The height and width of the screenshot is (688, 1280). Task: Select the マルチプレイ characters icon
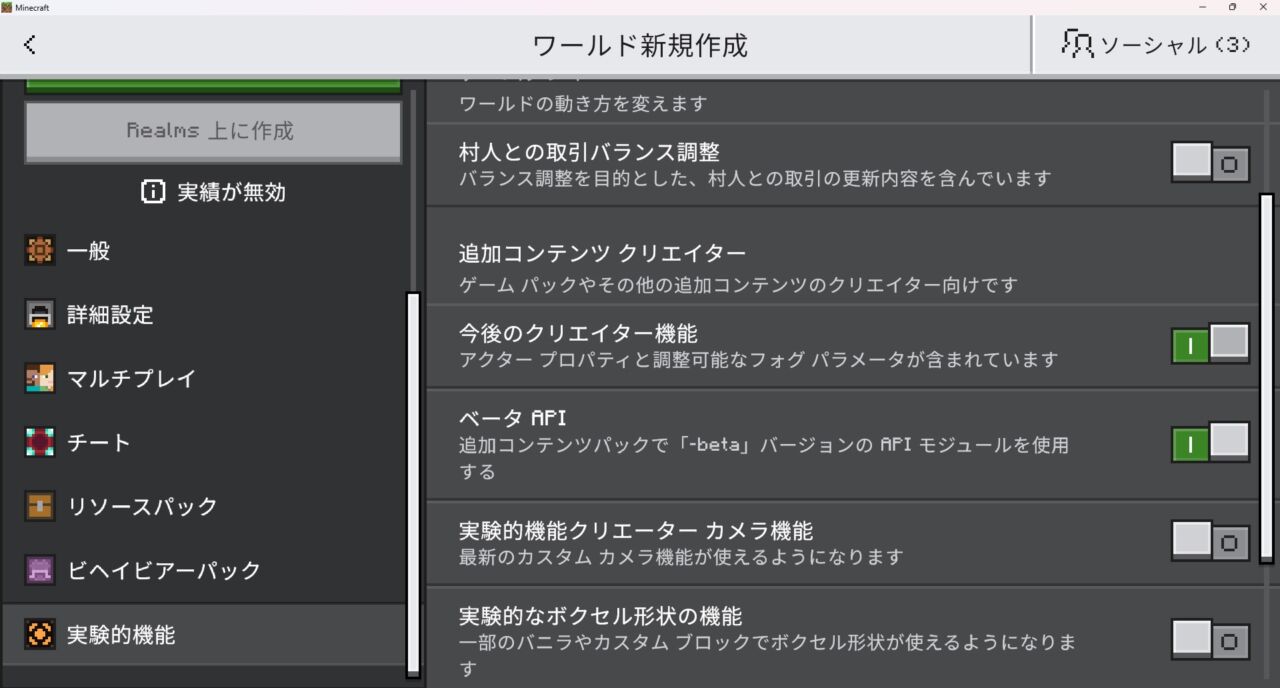coord(40,379)
